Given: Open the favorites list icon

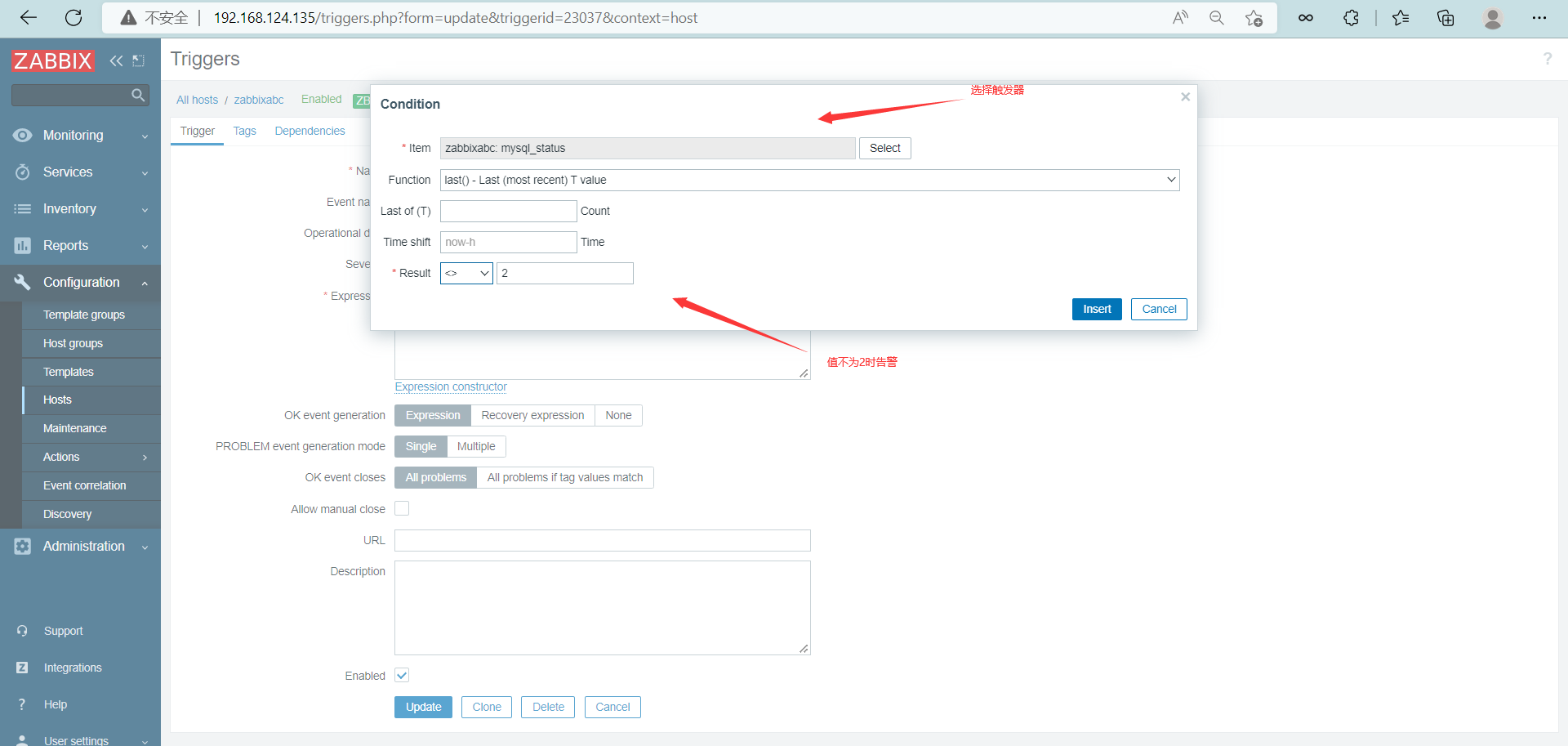Looking at the screenshot, I should pos(1401,18).
